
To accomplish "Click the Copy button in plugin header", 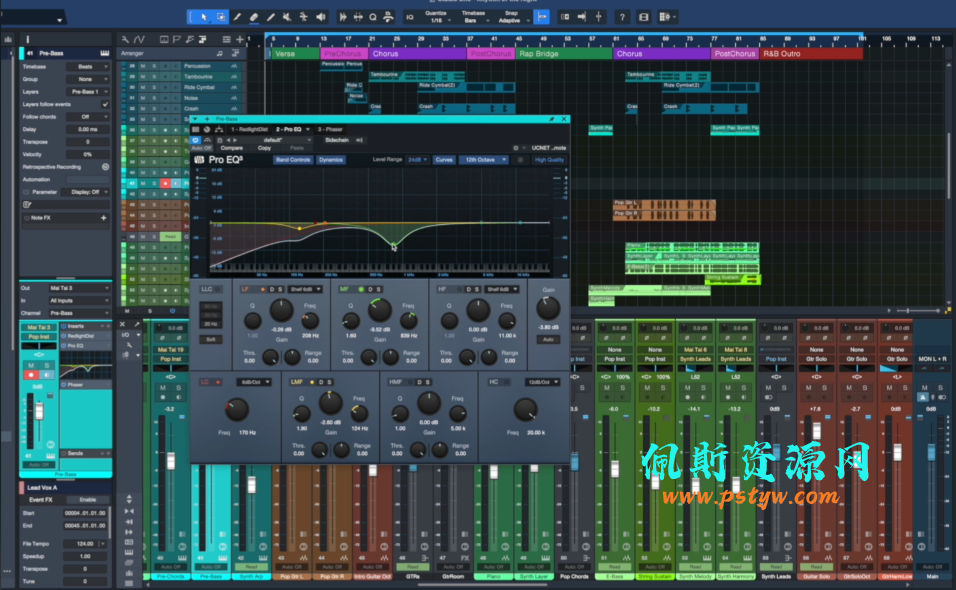I will pyautogui.click(x=264, y=148).
